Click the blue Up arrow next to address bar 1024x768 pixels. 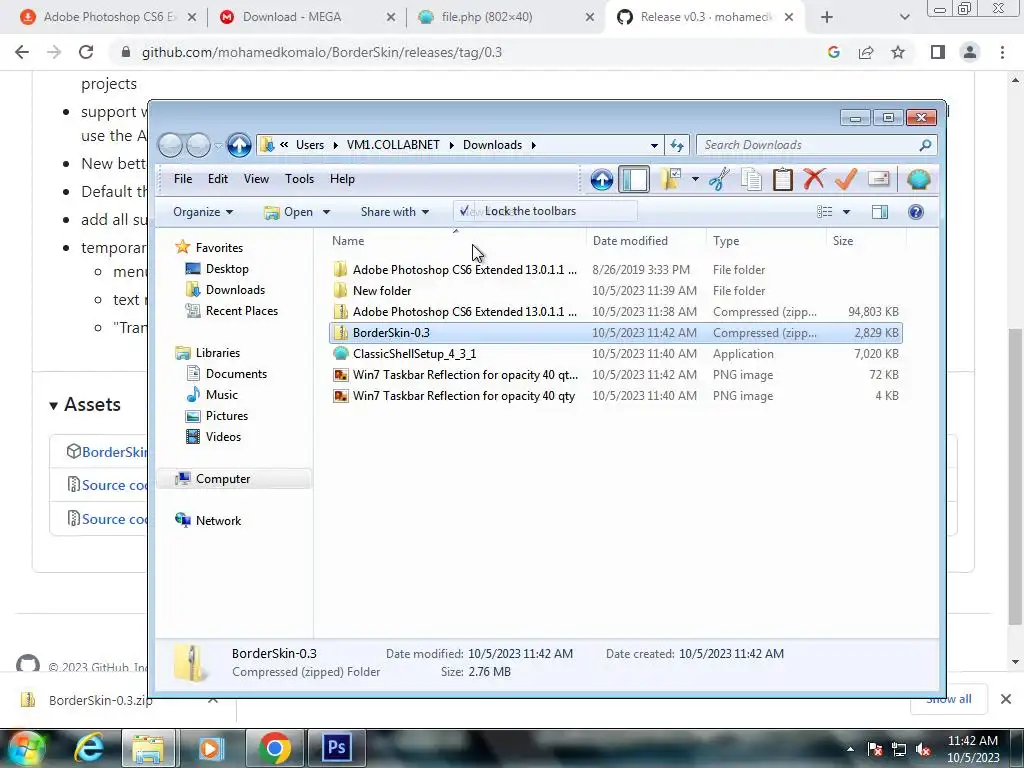239,145
